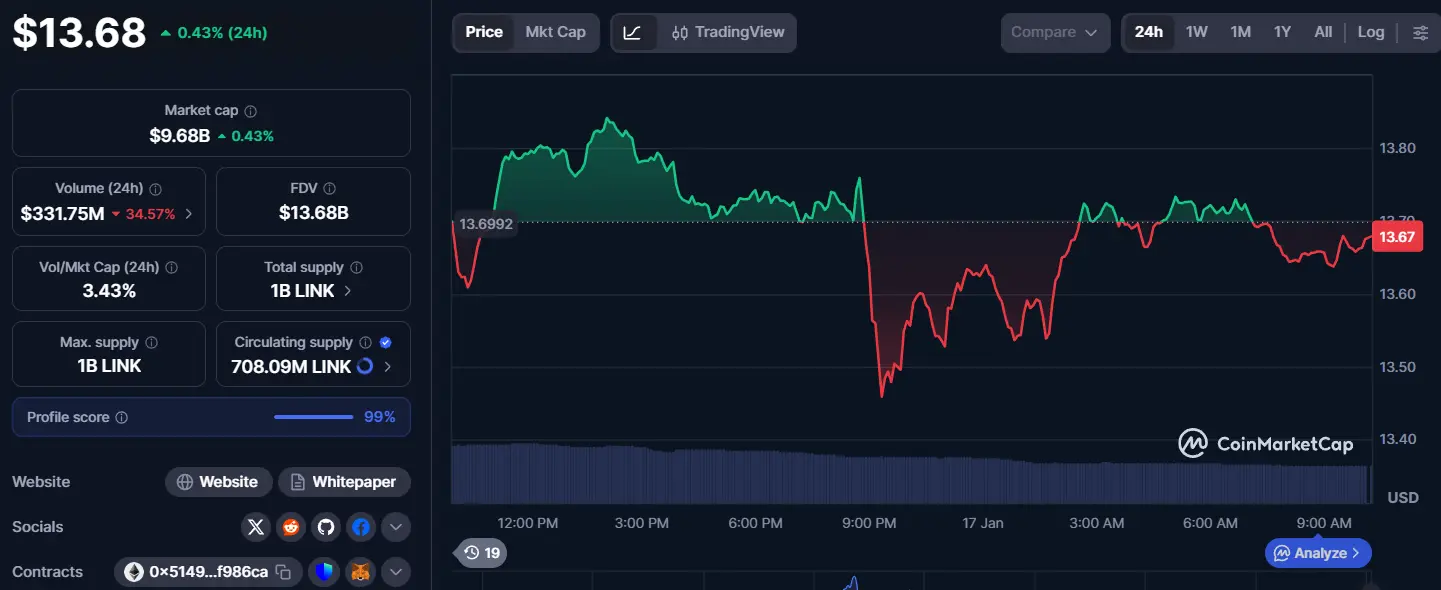This screenshot has width=1441, height=590.
Task: Open the GitHub social icon
Action: (x=326, y=527)
